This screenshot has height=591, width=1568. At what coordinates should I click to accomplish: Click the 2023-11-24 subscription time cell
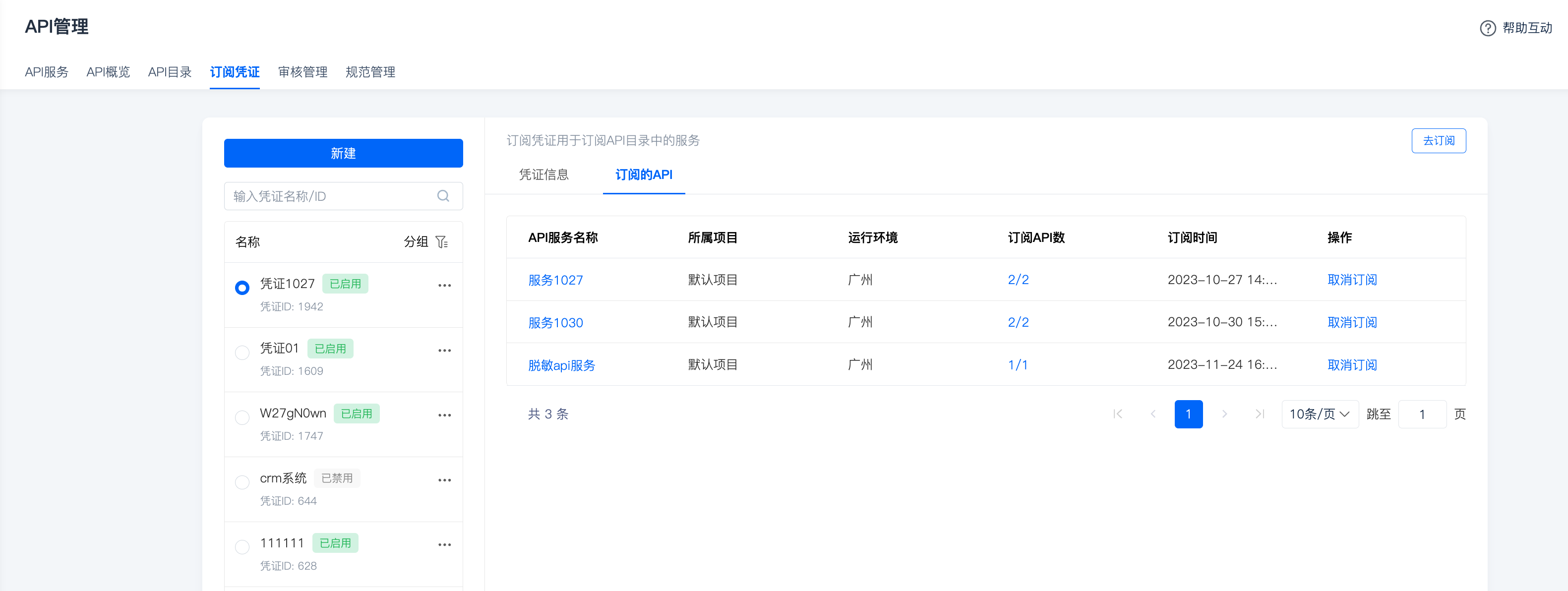[x=1222, y=364]
